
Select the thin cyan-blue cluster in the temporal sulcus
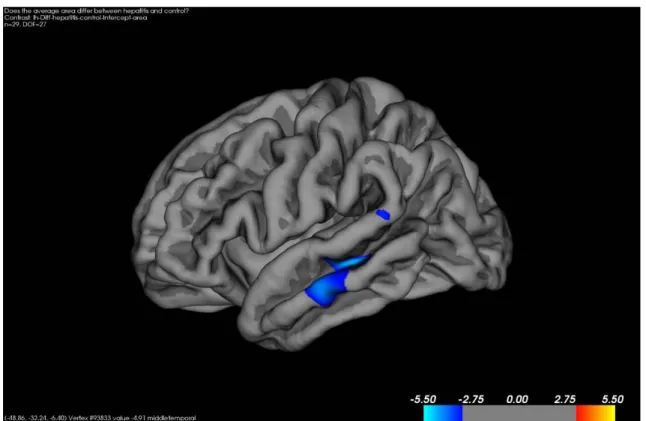pyautogui.click(x=347, y=262)
